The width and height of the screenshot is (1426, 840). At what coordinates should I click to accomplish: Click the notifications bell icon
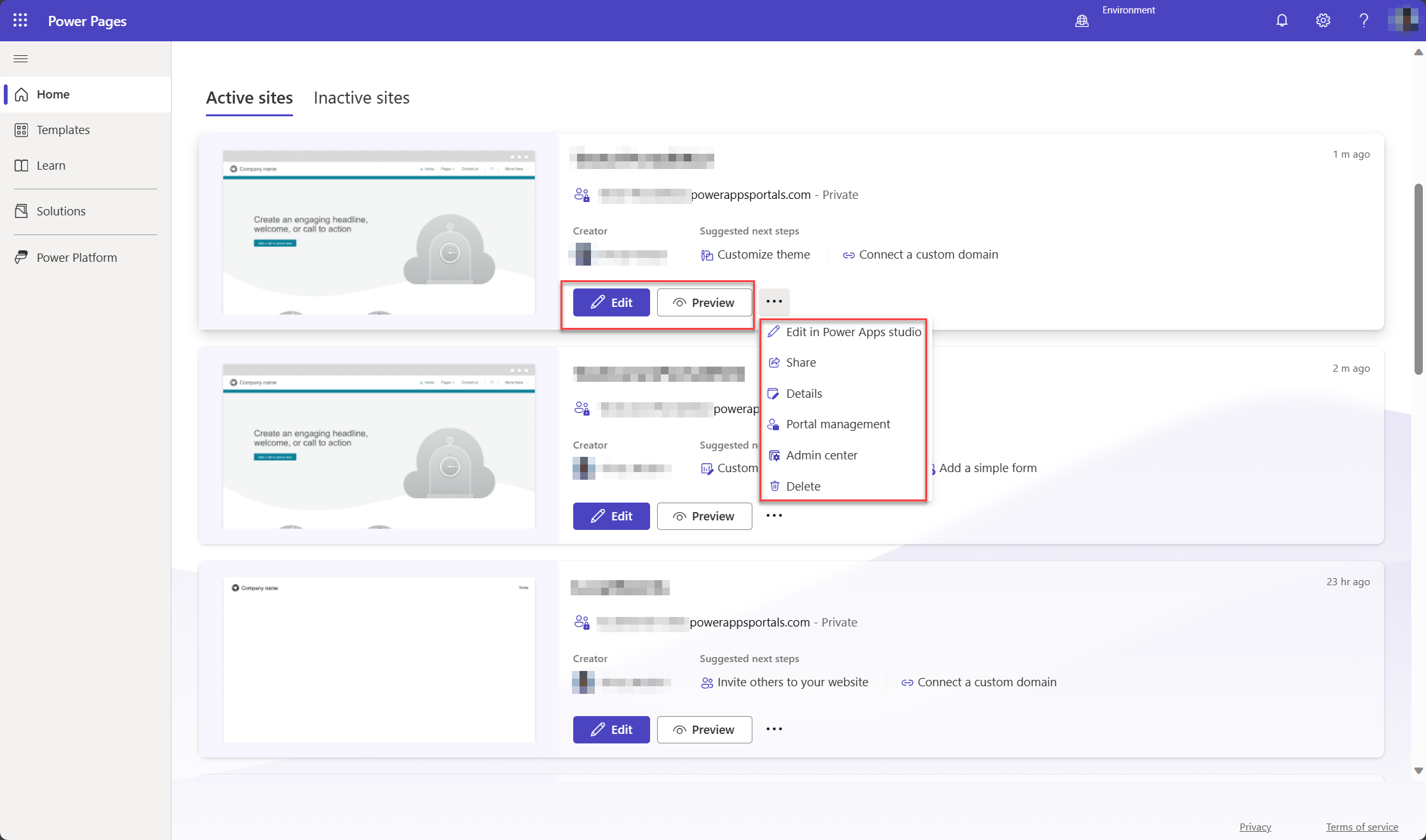coord(1281,20)
